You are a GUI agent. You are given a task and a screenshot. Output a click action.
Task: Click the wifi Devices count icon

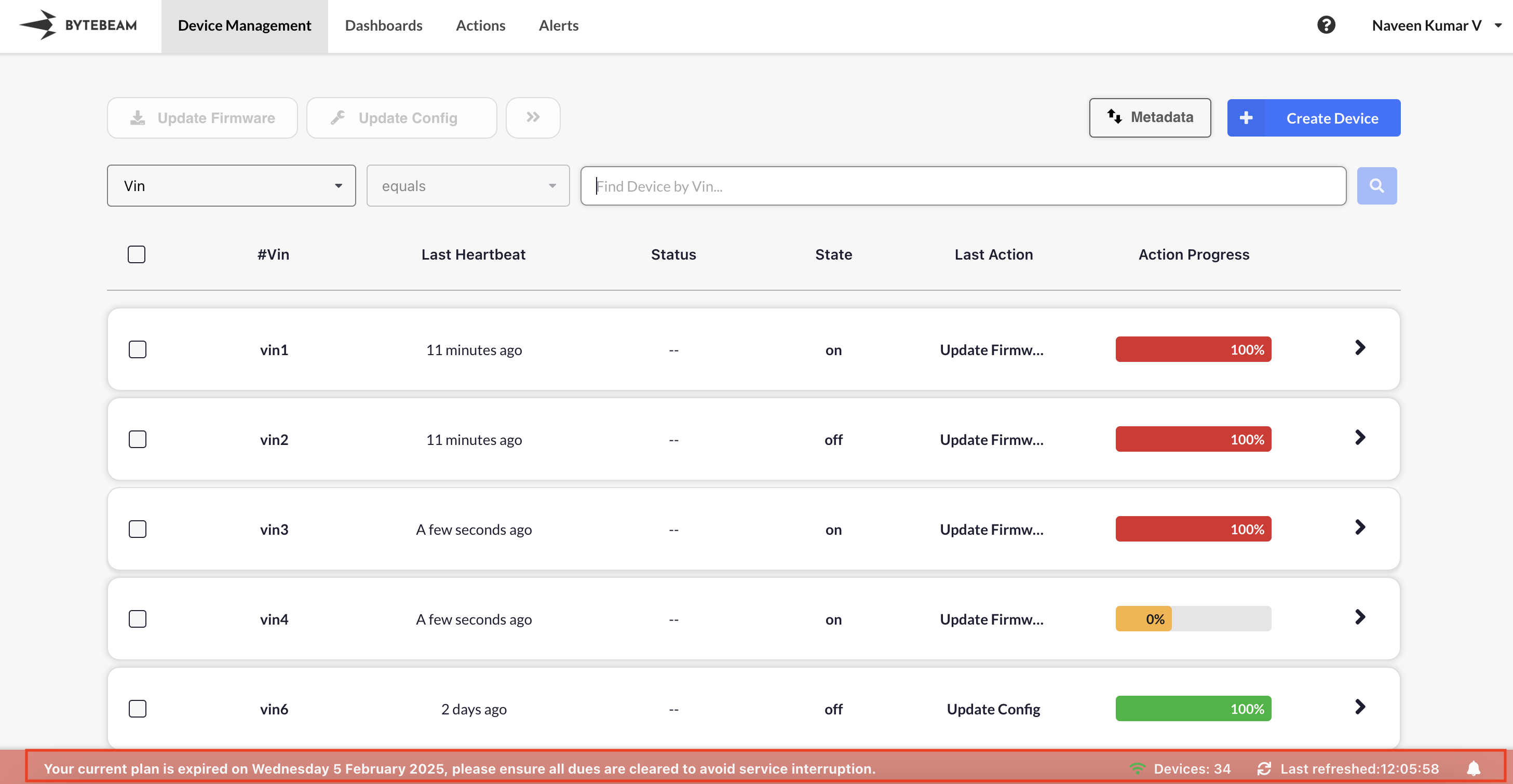point(1137,768)
